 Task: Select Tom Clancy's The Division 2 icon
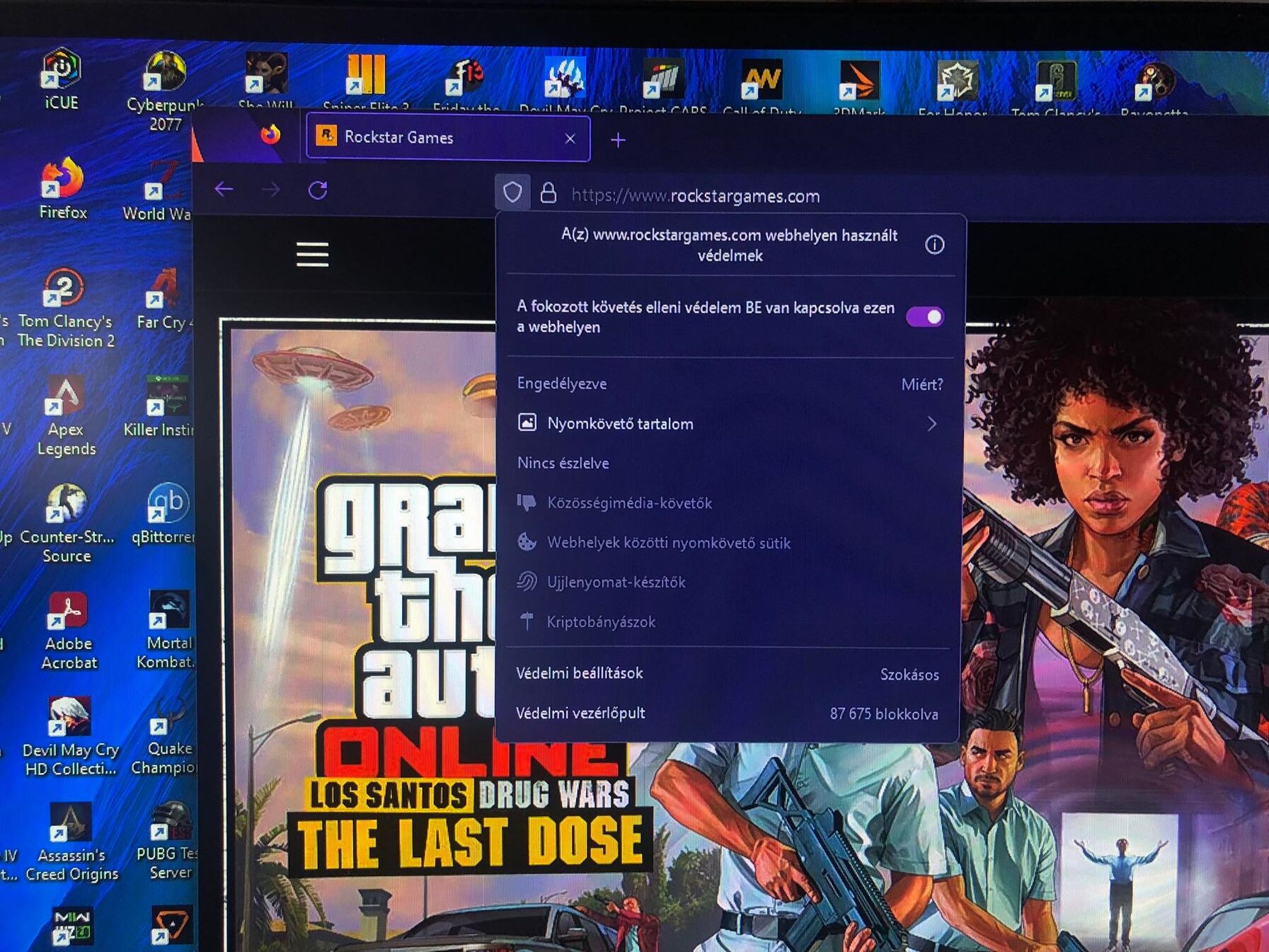coord(65,309)
